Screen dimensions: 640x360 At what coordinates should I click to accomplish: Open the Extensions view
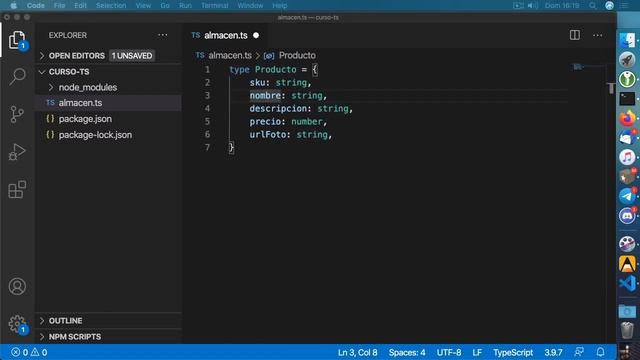[x=17, y=189]
